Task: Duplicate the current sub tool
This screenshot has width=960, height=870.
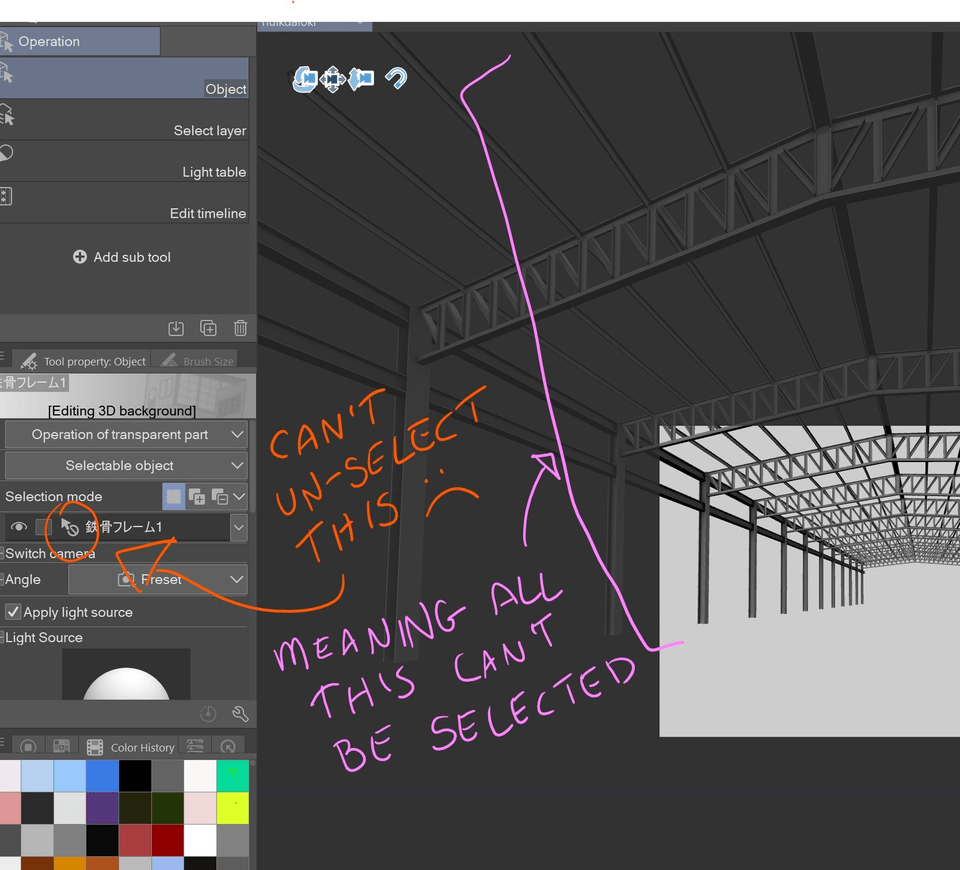Action: tap(208, 328)
